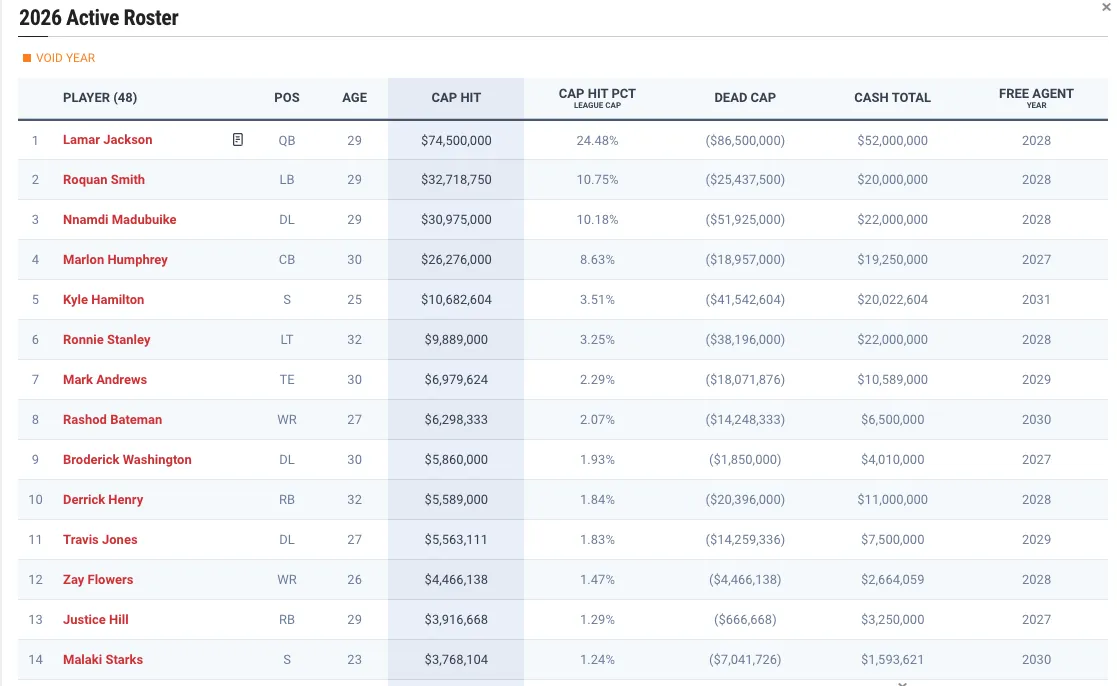Image resolution: width=1117 pixels, height=686 pixels.
Task: Go to the Malaki Starks player page
Action: tap(103, 660)
